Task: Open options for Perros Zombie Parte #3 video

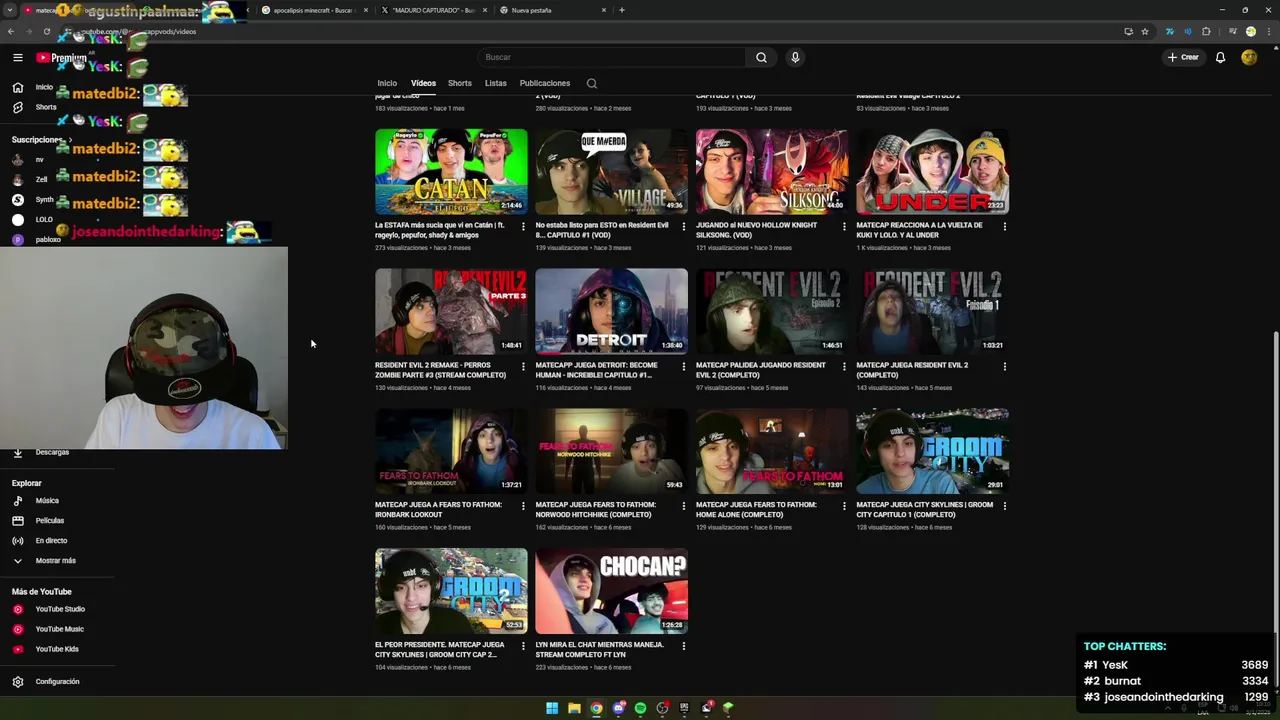Action: (x=523, y=366)
